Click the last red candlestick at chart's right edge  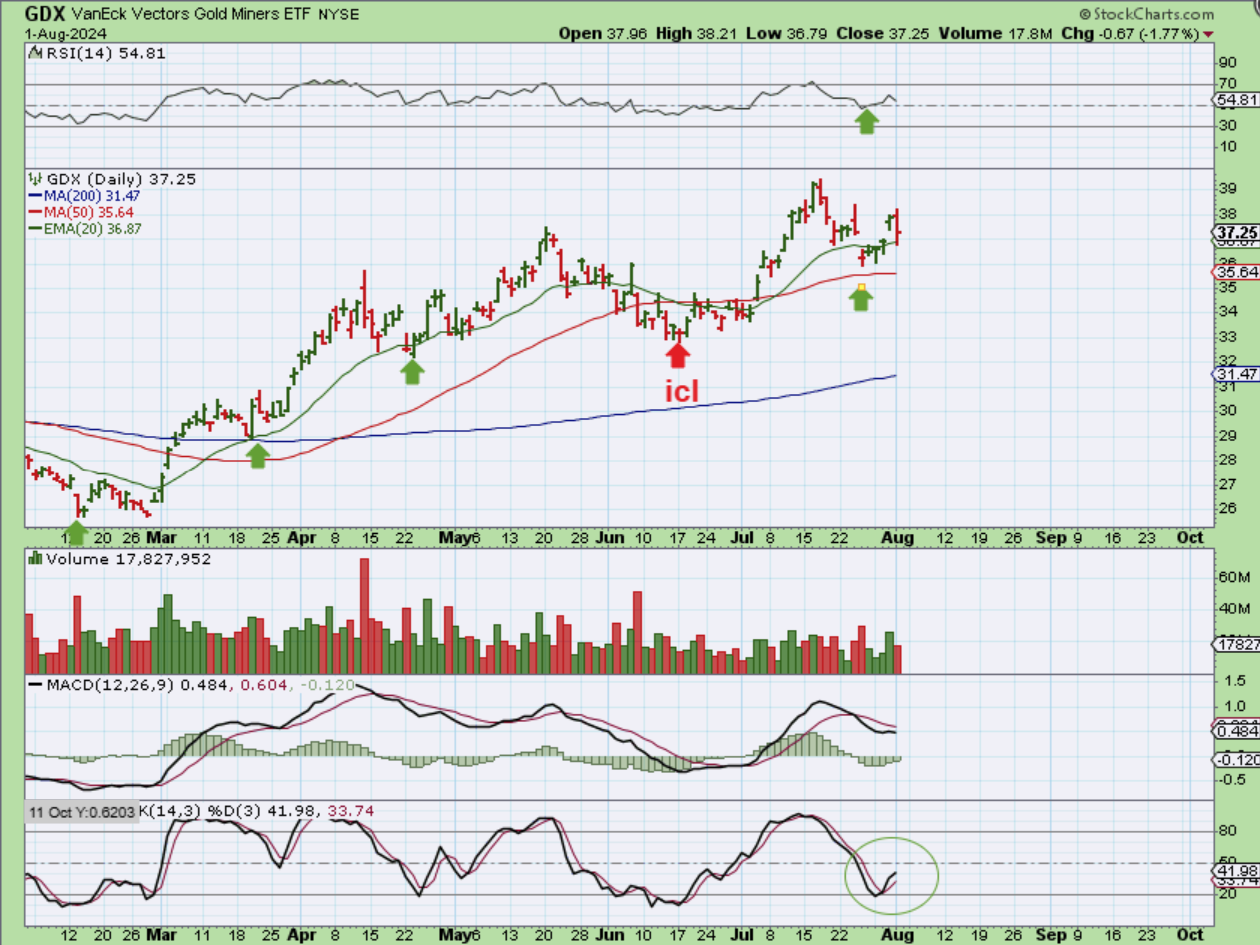898,227
